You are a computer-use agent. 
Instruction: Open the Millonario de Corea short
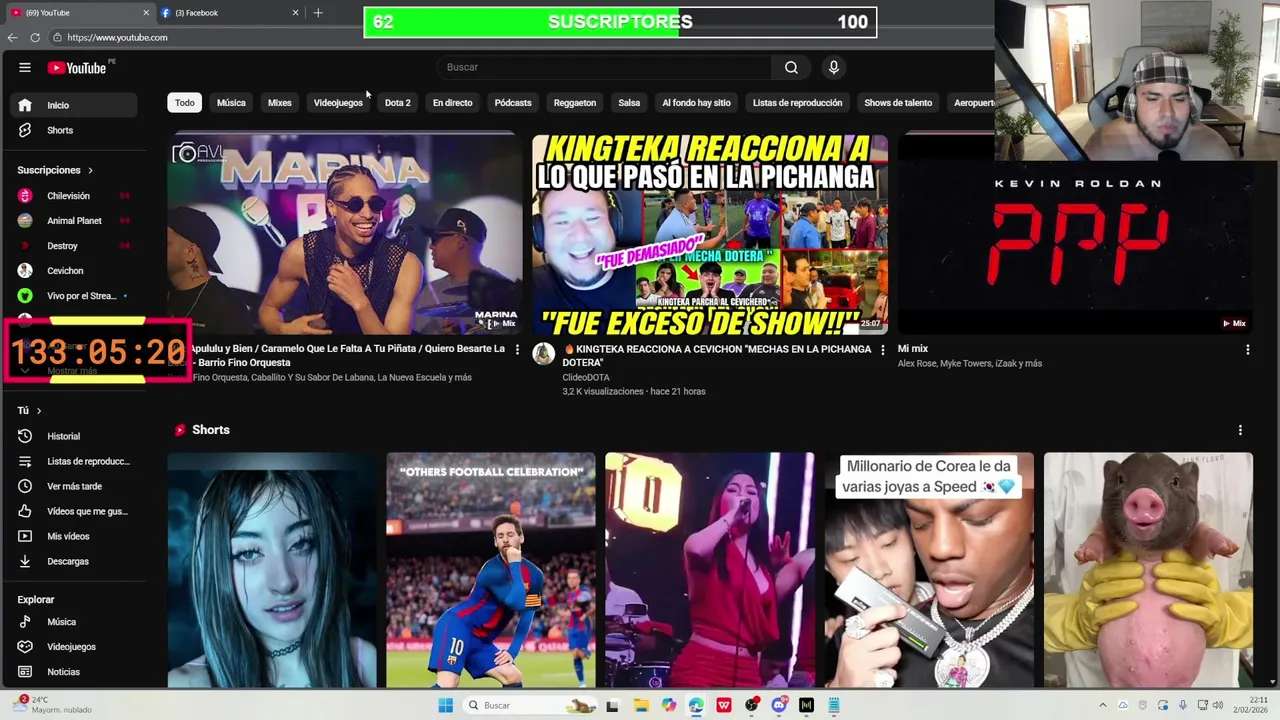929,570
